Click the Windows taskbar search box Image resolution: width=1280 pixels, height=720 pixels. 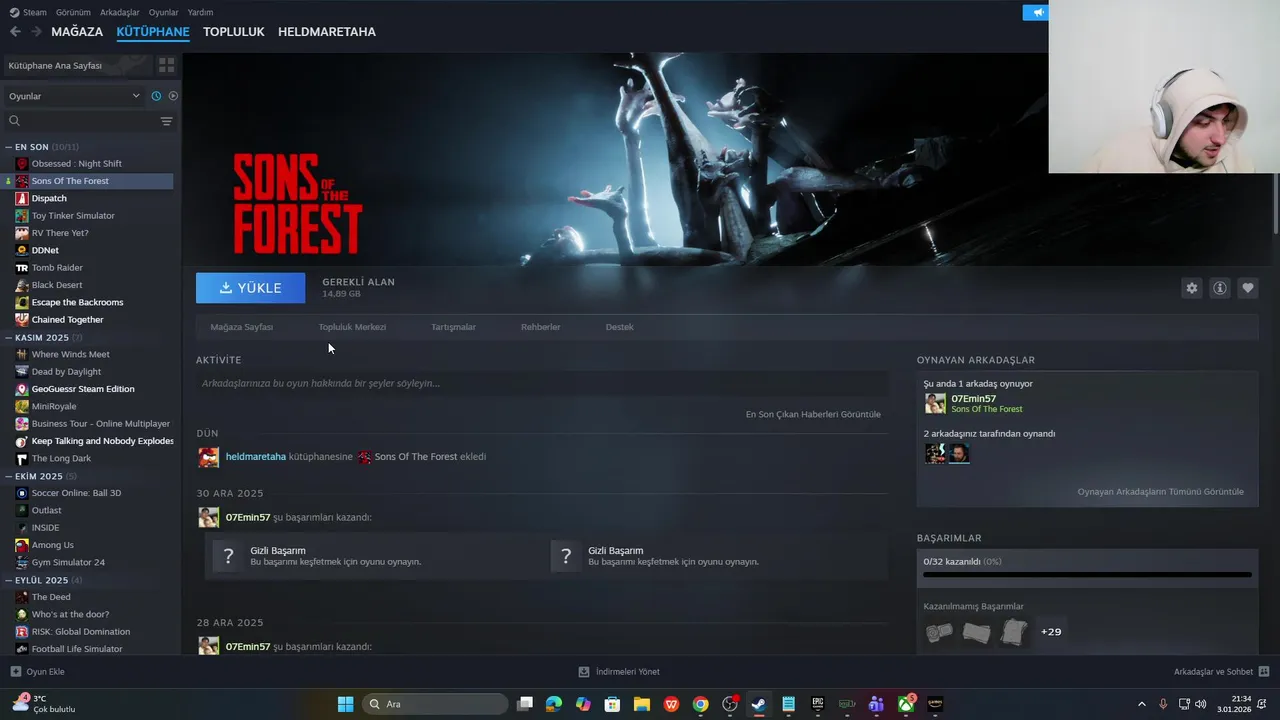point(434,704)
